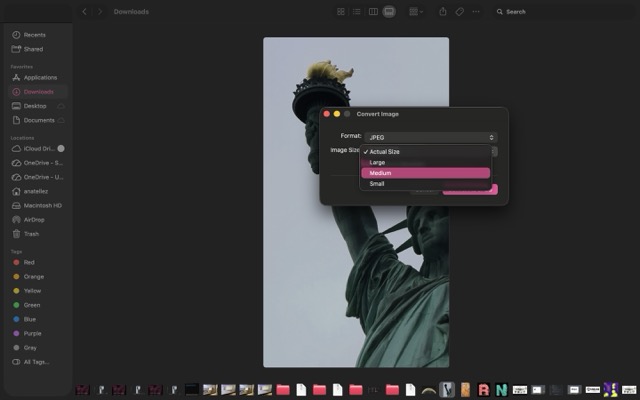The image size is (640, 400).
Task: Click the Edit Tags icon in toolbar
Action: pyautogui.click(x=460, y=12)
